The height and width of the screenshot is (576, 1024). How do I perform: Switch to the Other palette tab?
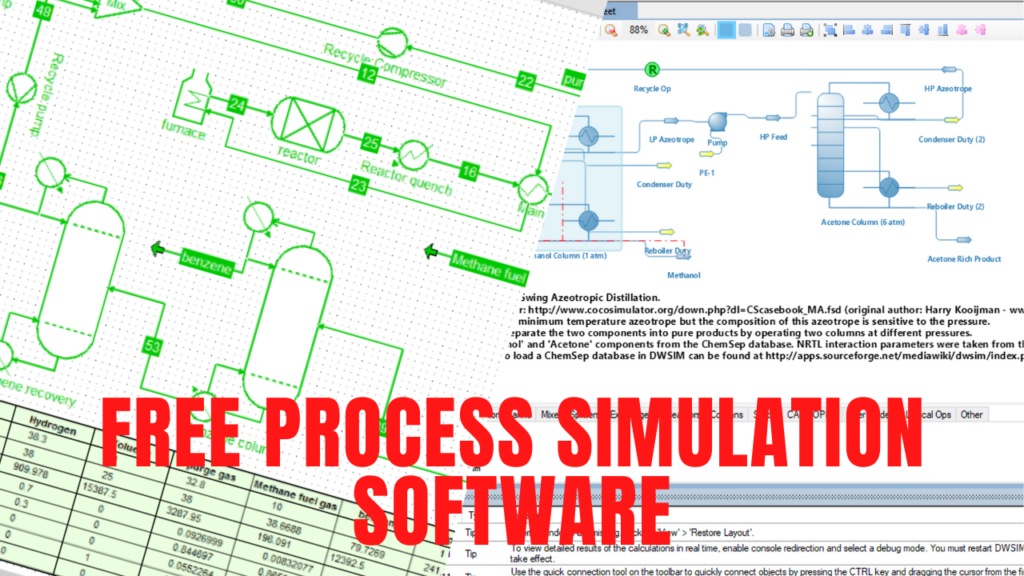click(971, 414)
